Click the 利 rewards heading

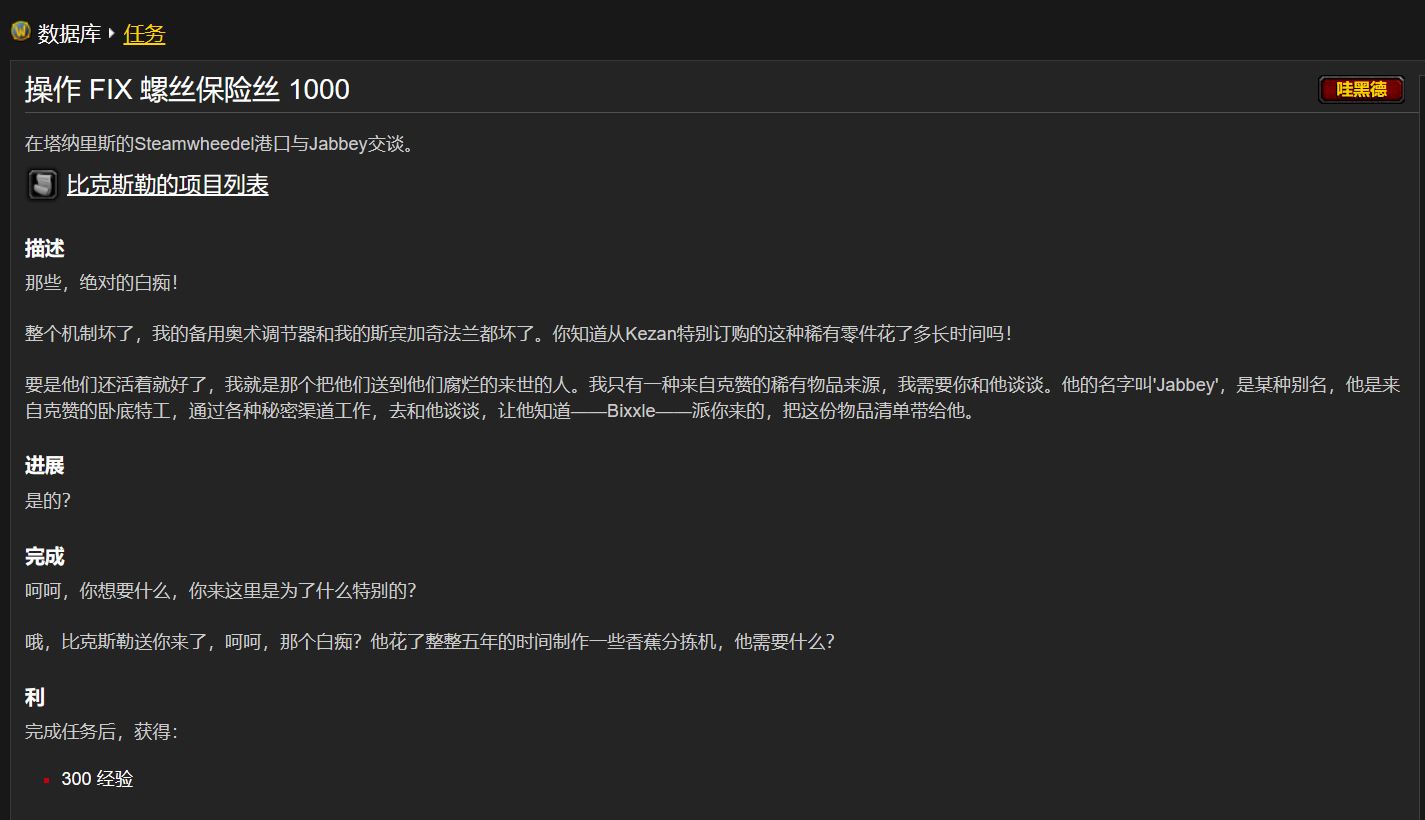(35, 697)
